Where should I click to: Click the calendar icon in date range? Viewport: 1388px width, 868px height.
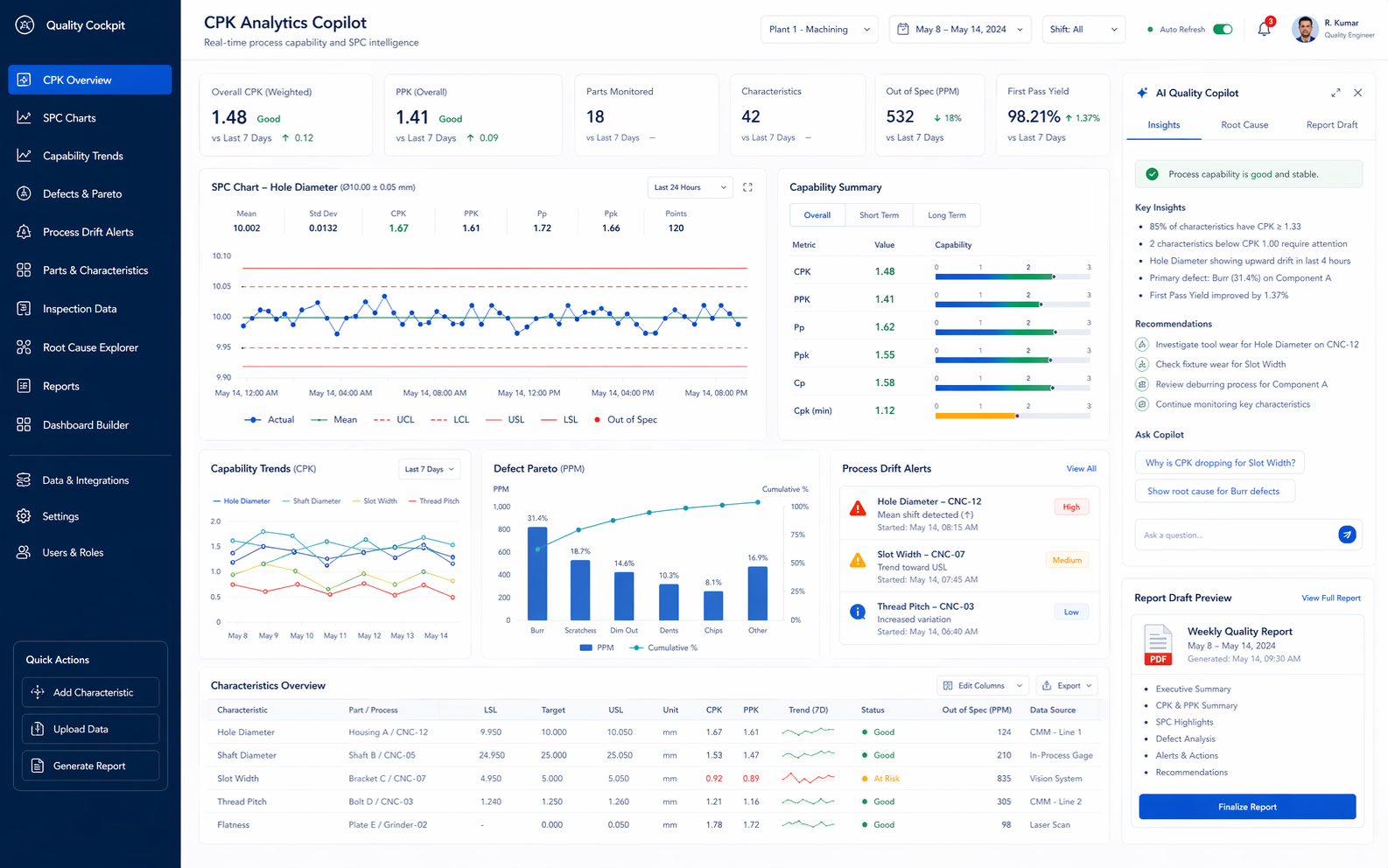click(903, 29)
